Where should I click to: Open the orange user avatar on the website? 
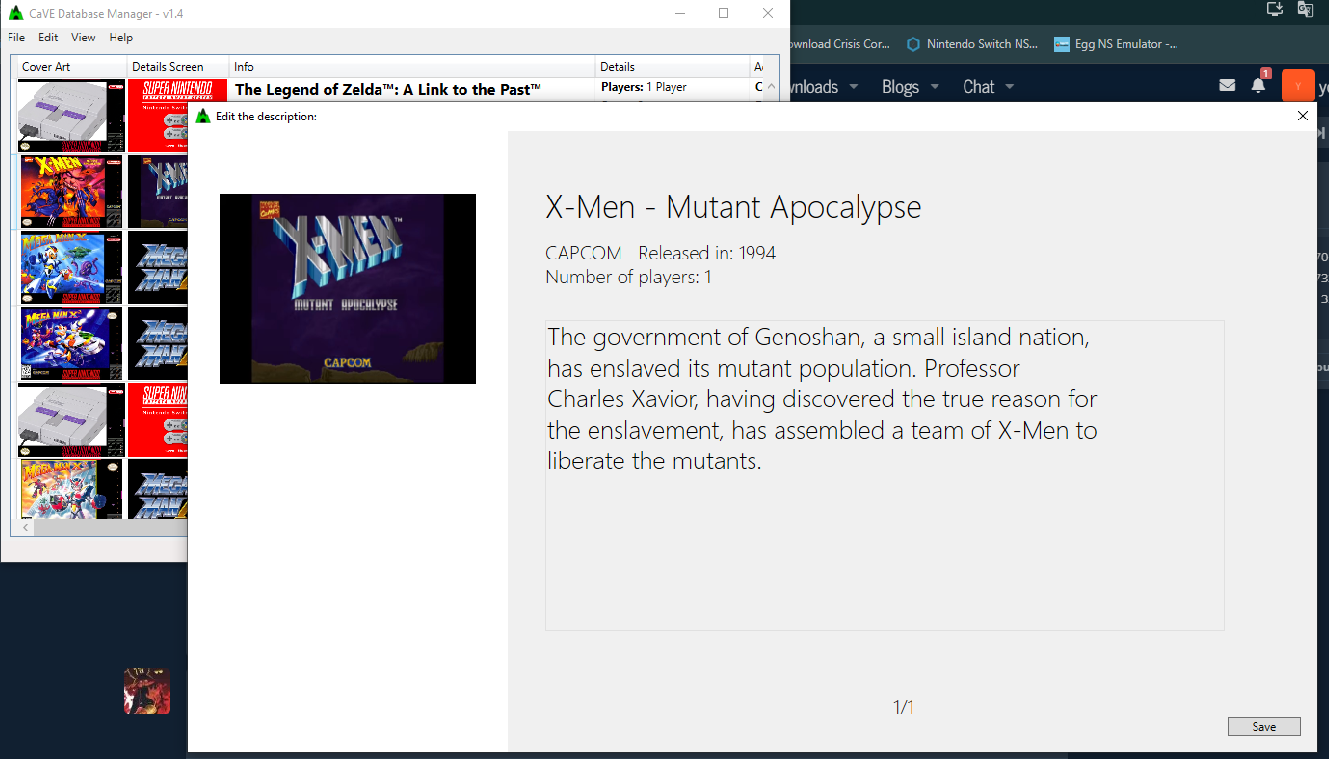(1298, 86)
